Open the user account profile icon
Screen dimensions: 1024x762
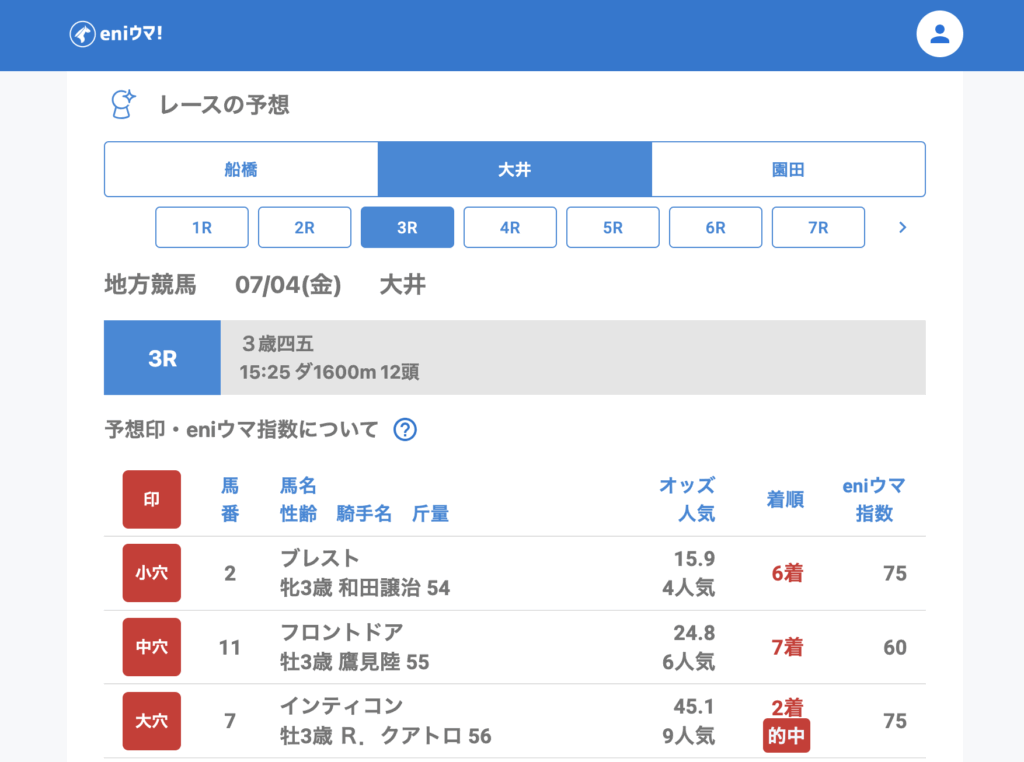tap(939, 34)
